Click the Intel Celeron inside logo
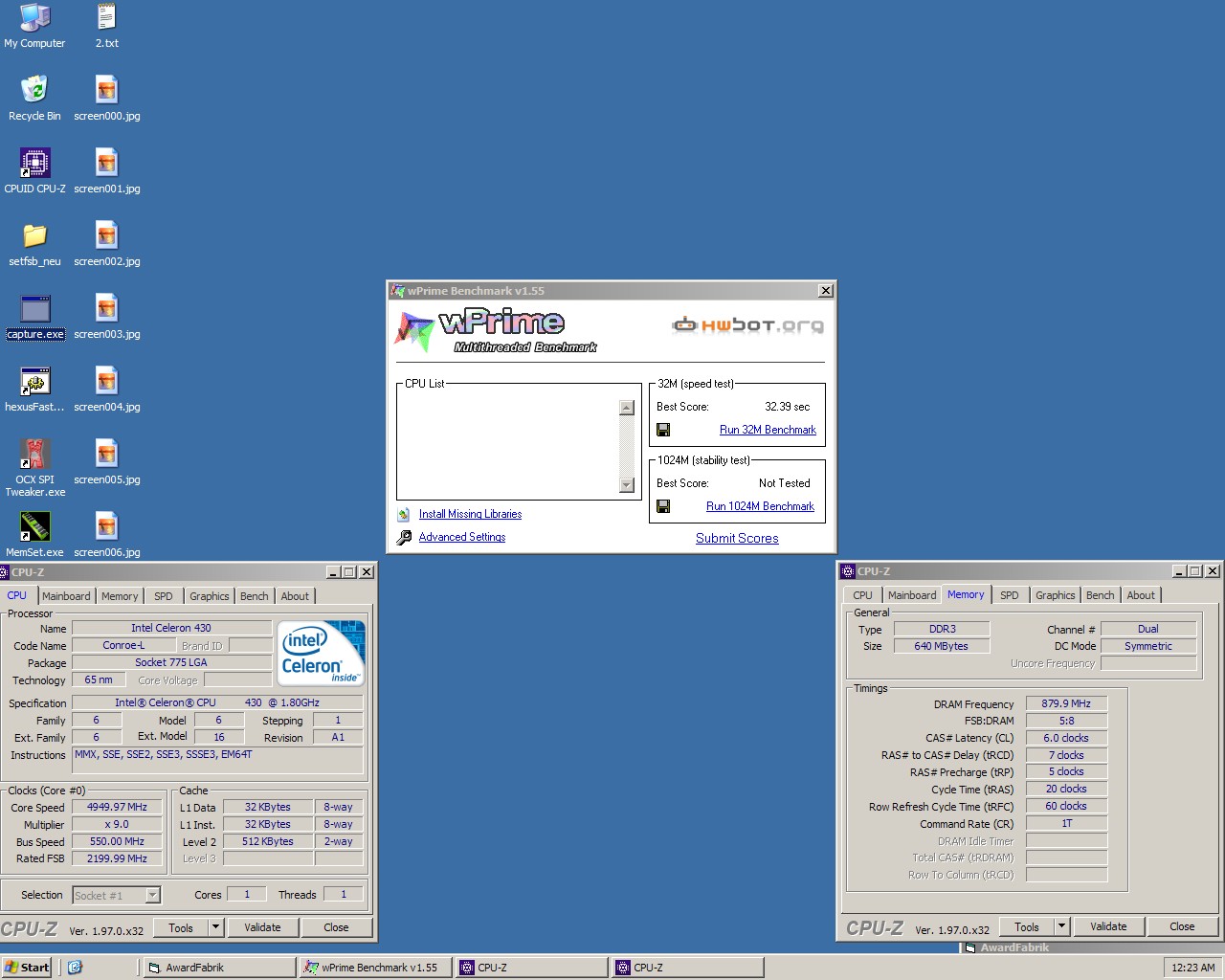 (322, 653)
